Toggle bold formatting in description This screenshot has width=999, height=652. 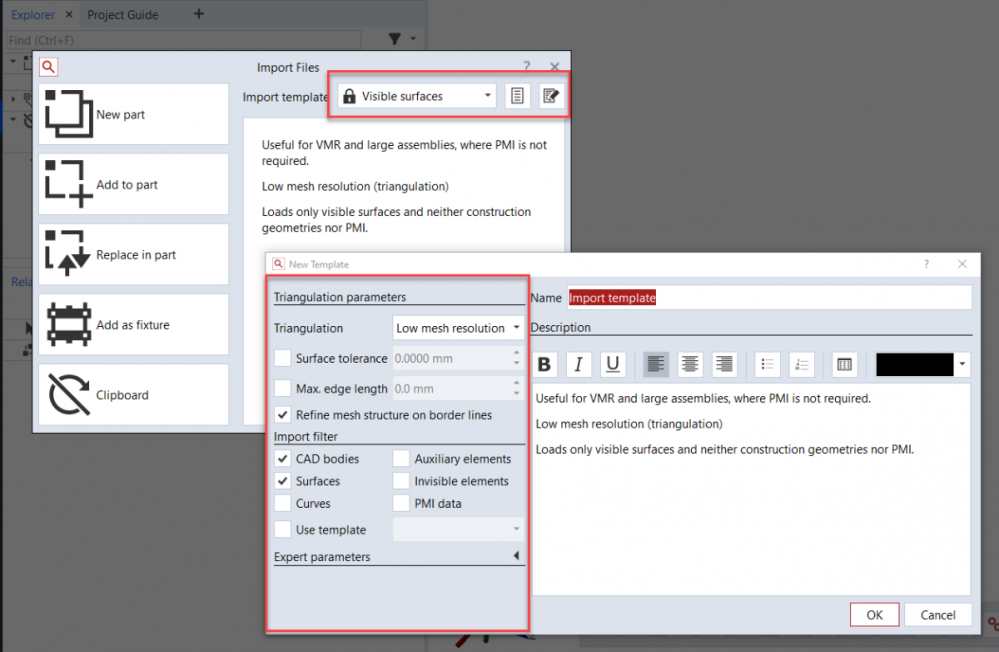[545, 364]
